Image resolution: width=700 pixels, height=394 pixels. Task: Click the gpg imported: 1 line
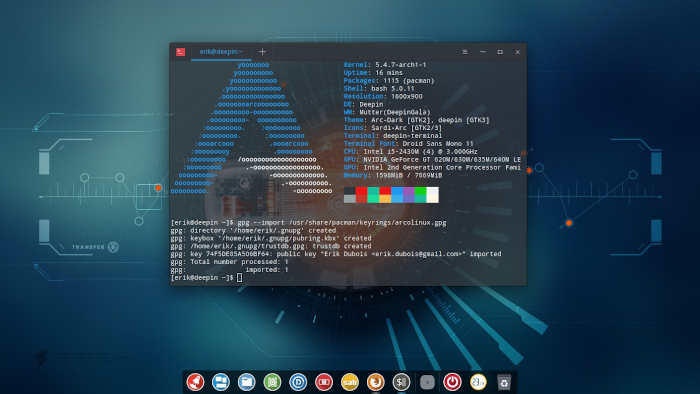pos(229,270)
